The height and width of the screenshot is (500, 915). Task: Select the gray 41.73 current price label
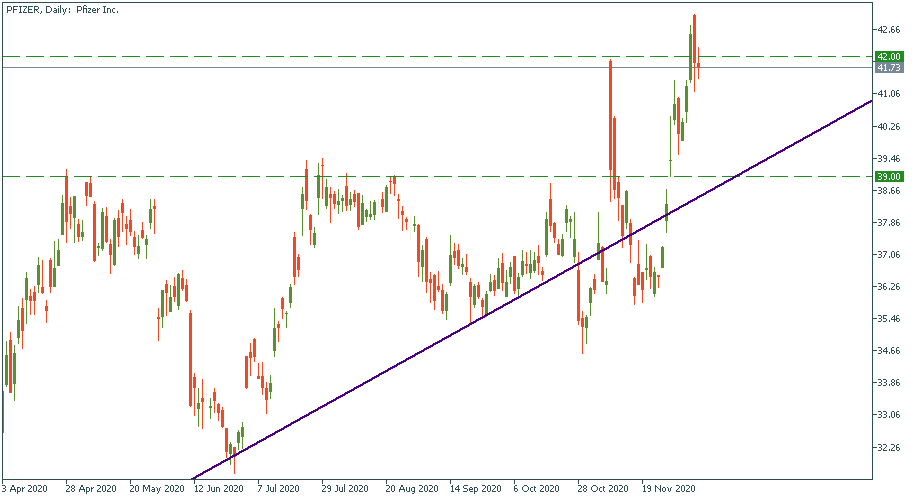[888, 68]
